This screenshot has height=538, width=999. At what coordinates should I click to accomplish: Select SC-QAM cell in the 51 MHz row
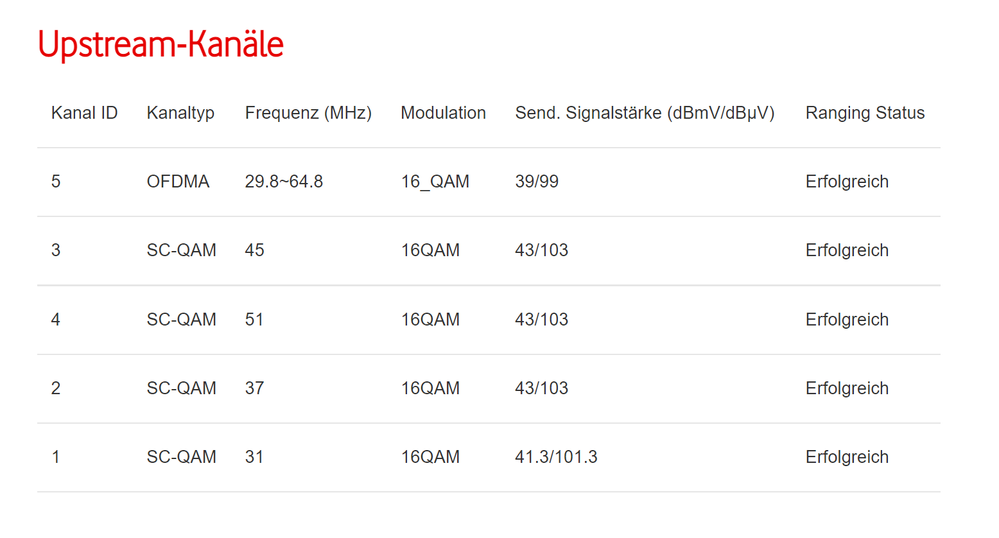click(181, 320)
